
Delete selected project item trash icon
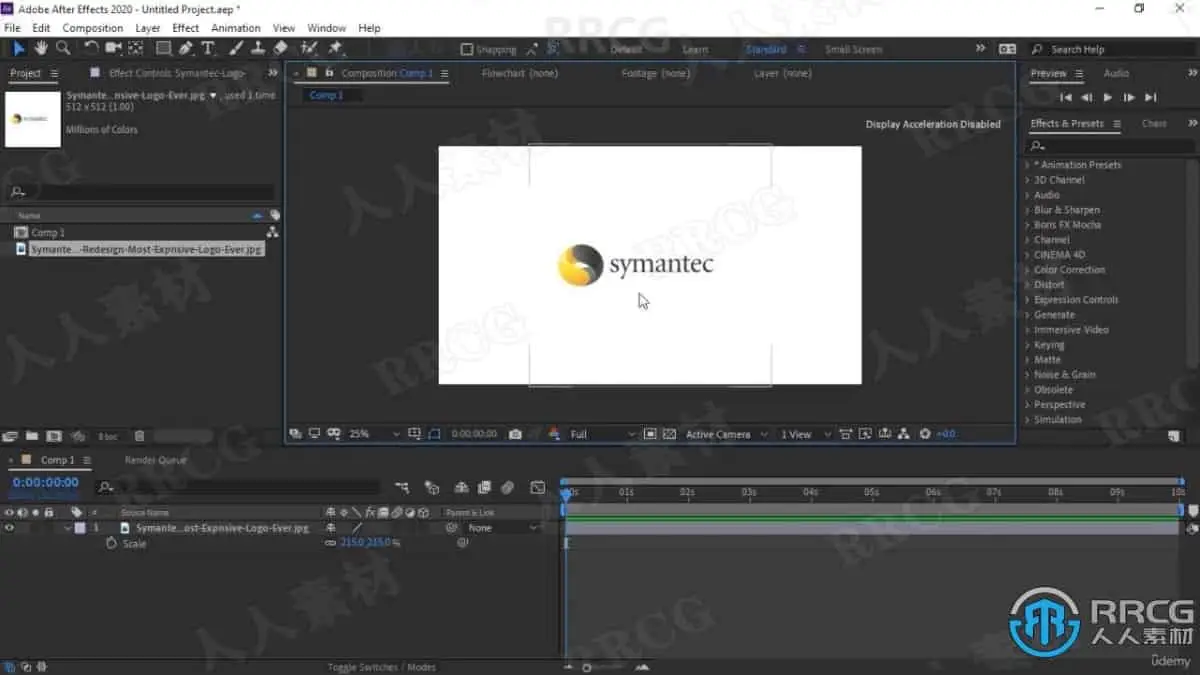point(139,436)
